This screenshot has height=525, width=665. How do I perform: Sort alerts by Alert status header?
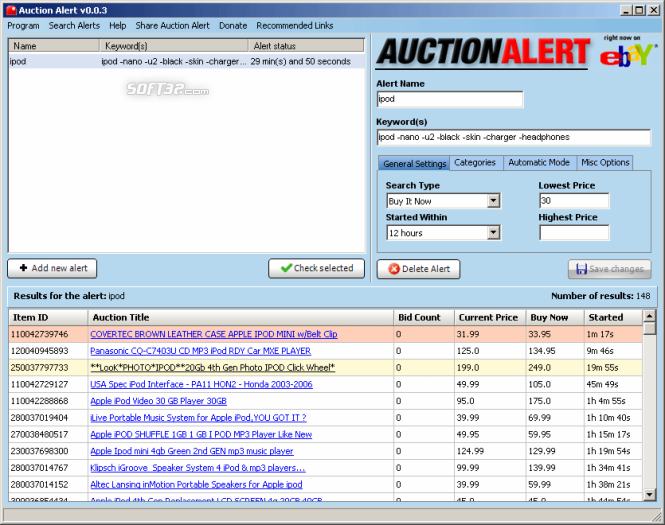(x=306, y=46)
